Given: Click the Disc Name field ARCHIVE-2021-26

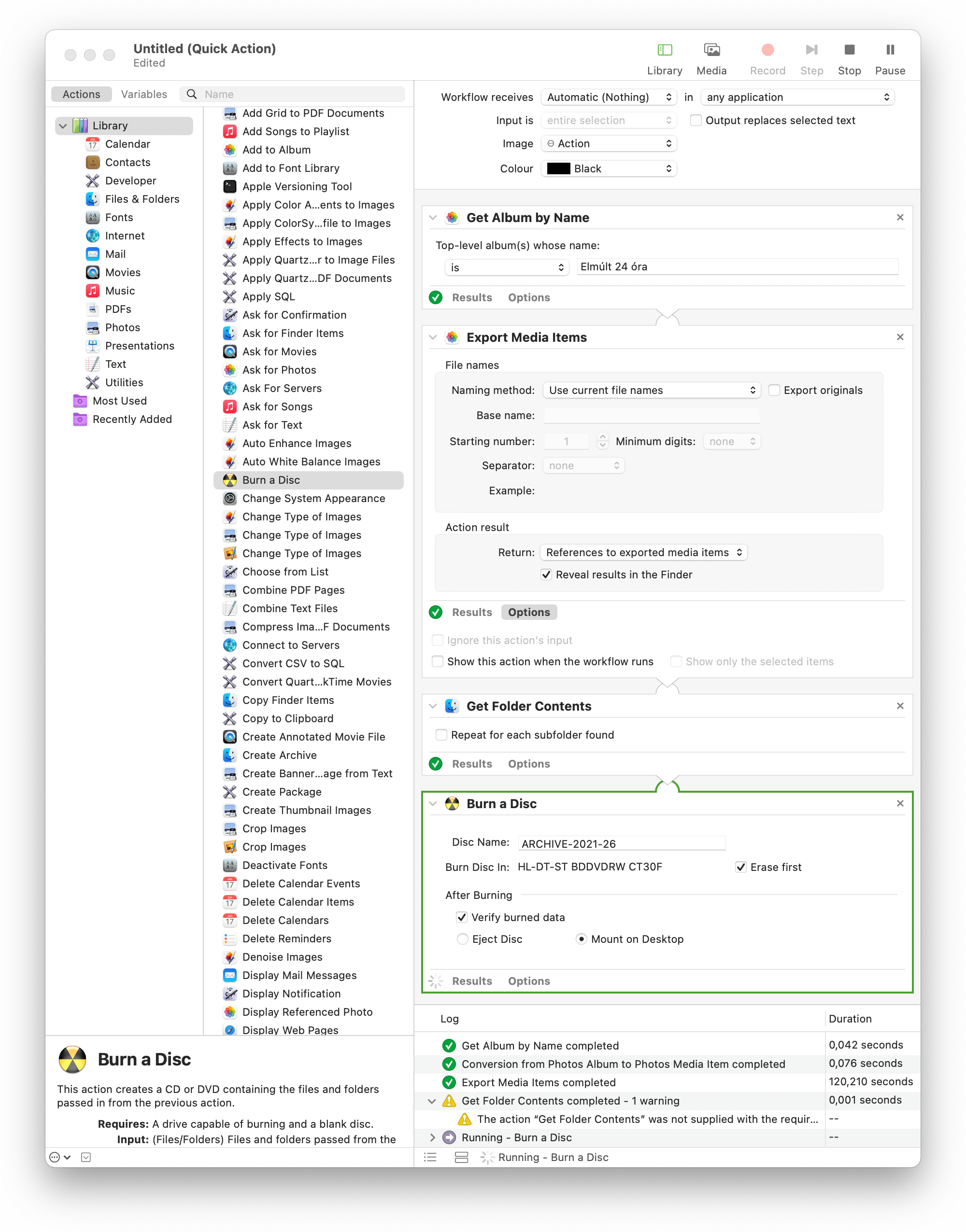Looking at the screenshot, I should pyautogui.click(x=622, y=843).
